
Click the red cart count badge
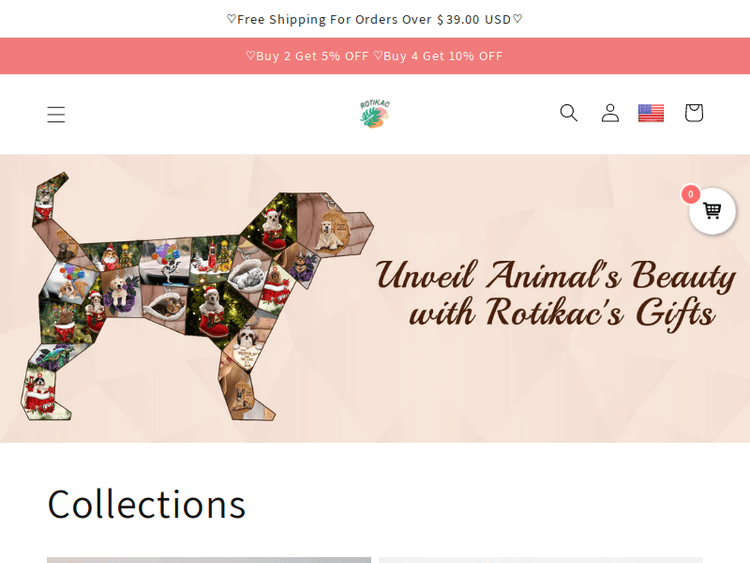click(x=690, y=194)
